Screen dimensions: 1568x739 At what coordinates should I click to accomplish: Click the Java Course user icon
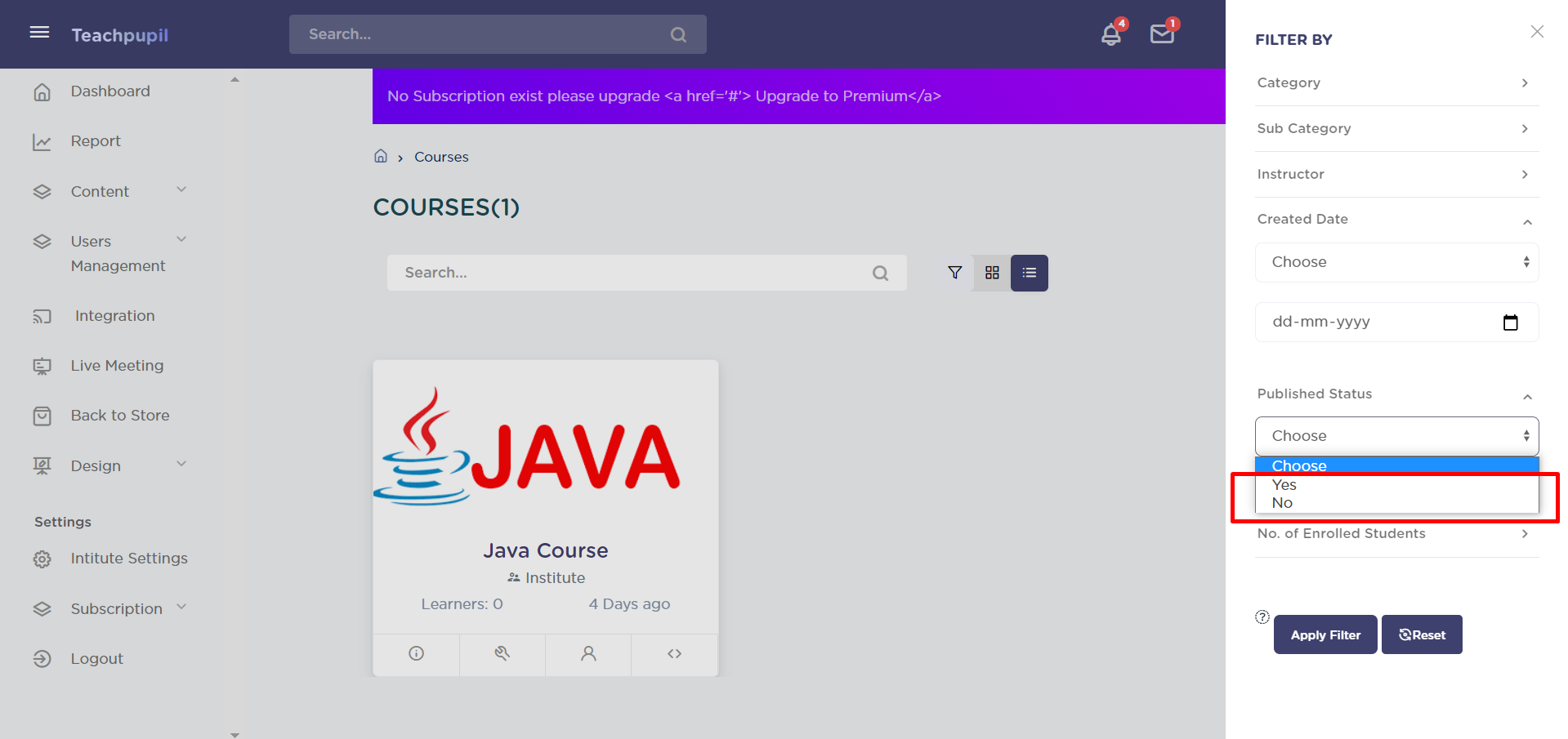(x=588, y=653)
